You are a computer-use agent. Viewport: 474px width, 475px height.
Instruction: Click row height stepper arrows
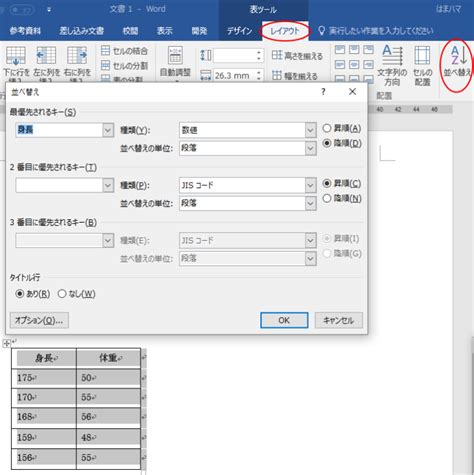coord(259,56)
